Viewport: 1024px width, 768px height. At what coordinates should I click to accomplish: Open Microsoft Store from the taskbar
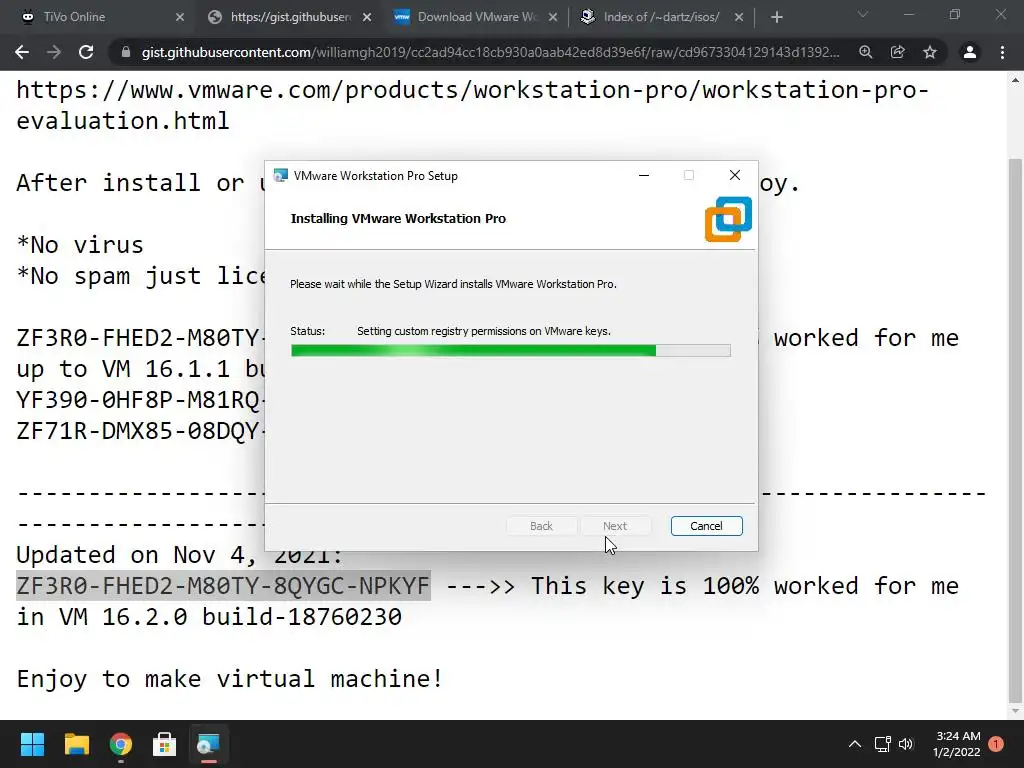[165, 744]
